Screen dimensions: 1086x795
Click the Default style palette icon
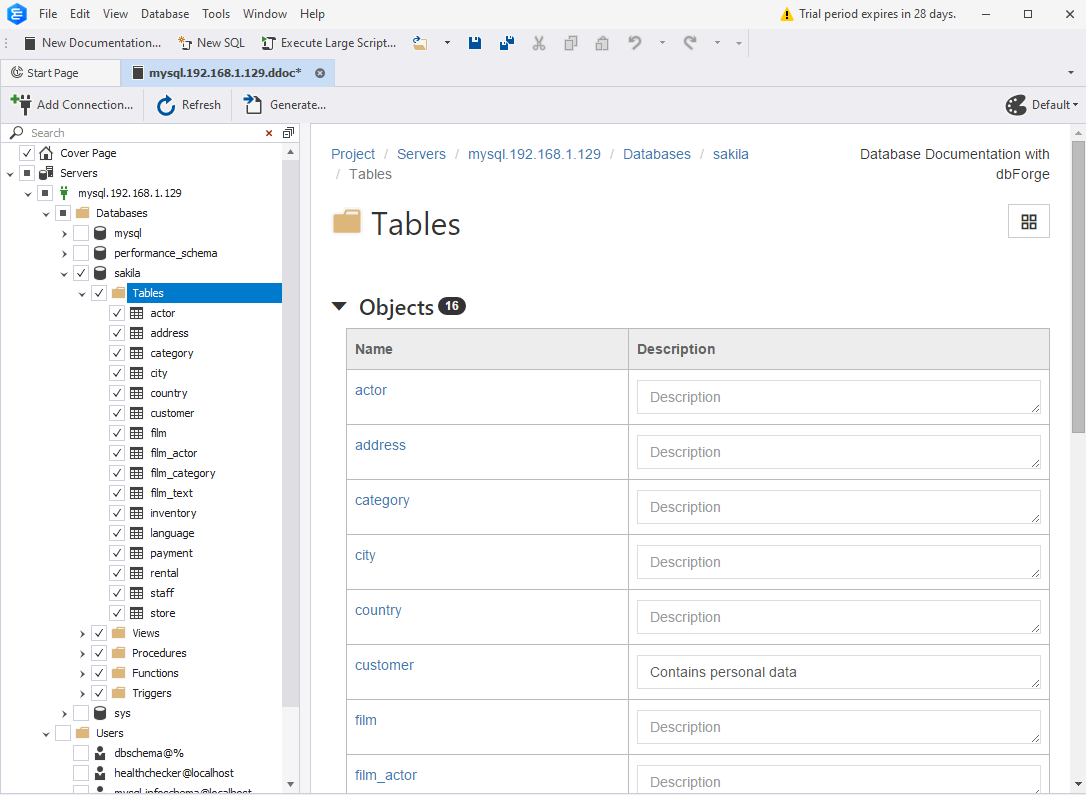pos(1016,105)
